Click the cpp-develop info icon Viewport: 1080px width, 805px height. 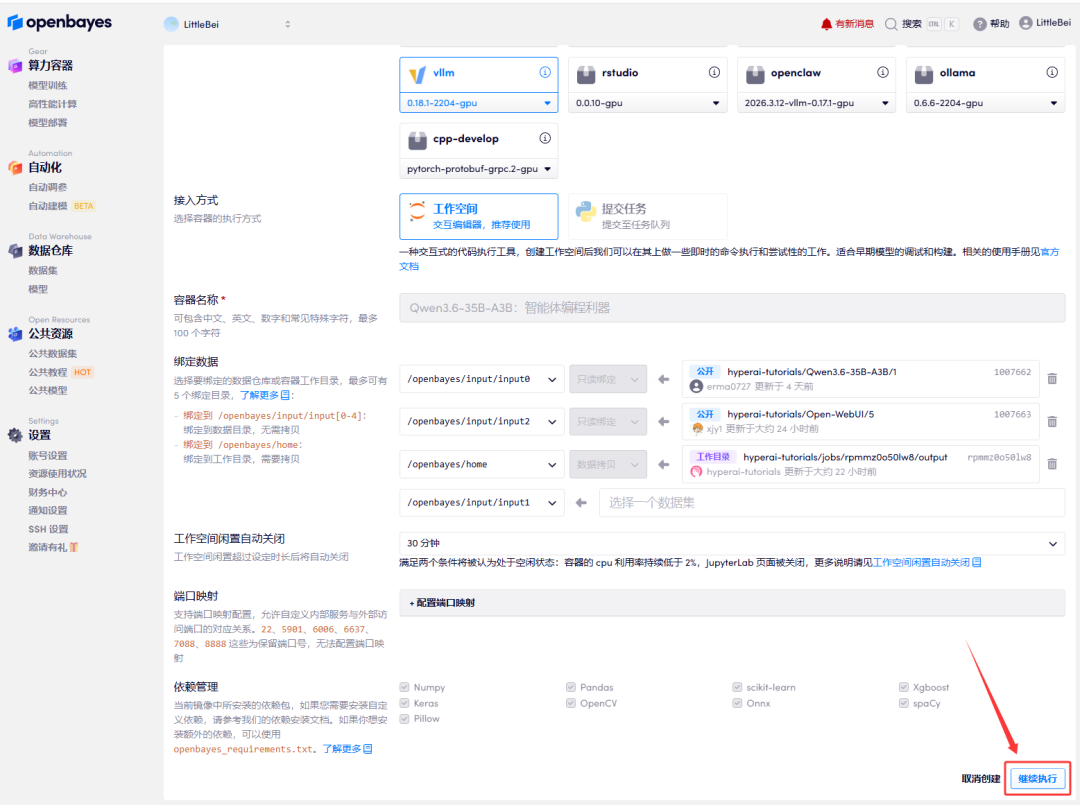(545, 138)
